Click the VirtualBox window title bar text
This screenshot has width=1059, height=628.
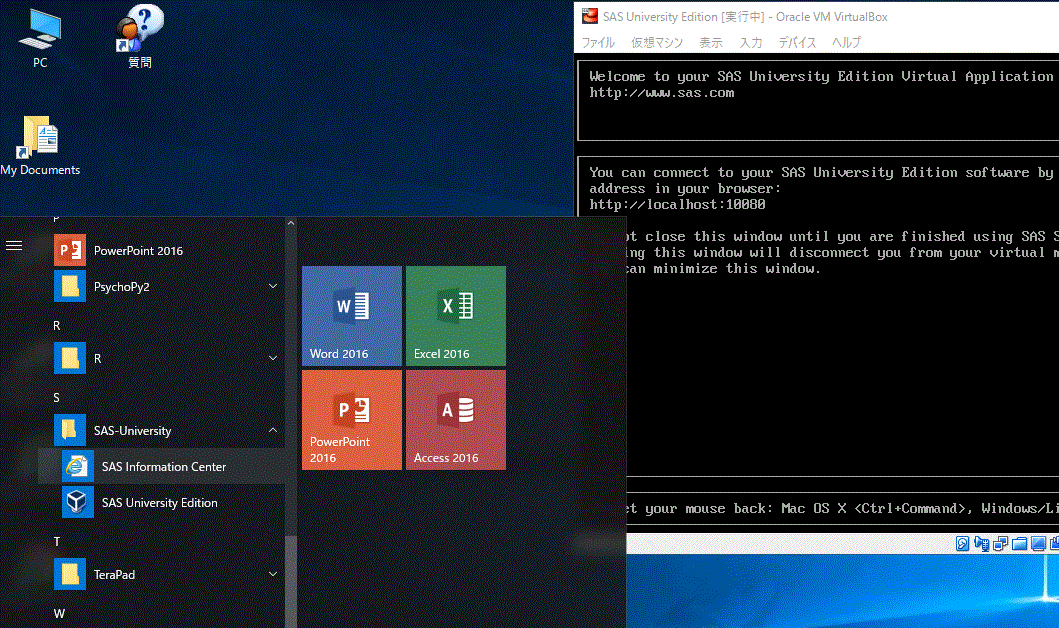coord(745,17)
